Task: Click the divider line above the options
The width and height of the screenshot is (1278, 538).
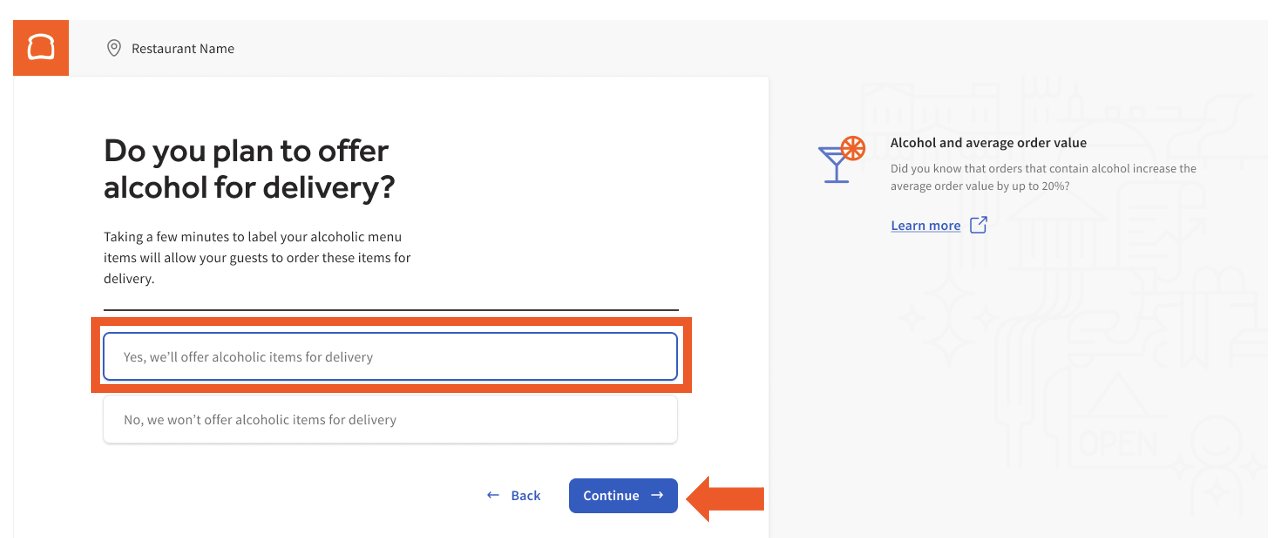Action: pos(390,310)
